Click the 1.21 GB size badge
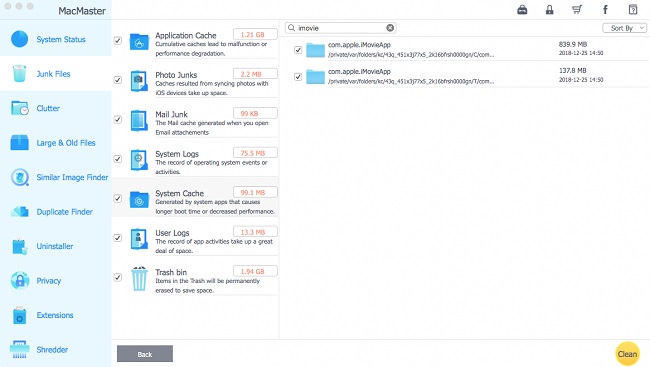Viewport: 650px width, 367px height. [255, 34]
